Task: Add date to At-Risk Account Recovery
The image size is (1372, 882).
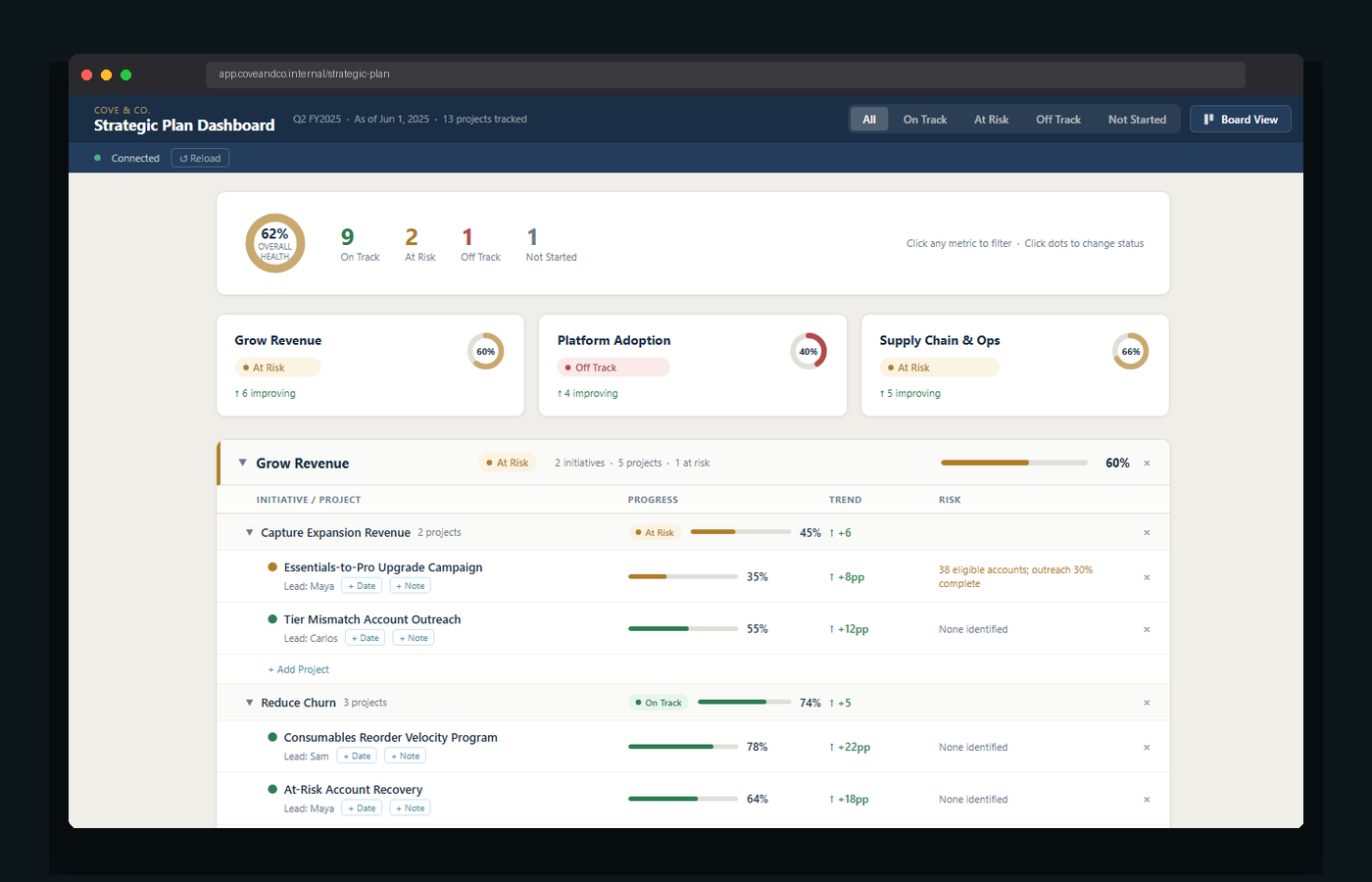Action: pos(362,808)
